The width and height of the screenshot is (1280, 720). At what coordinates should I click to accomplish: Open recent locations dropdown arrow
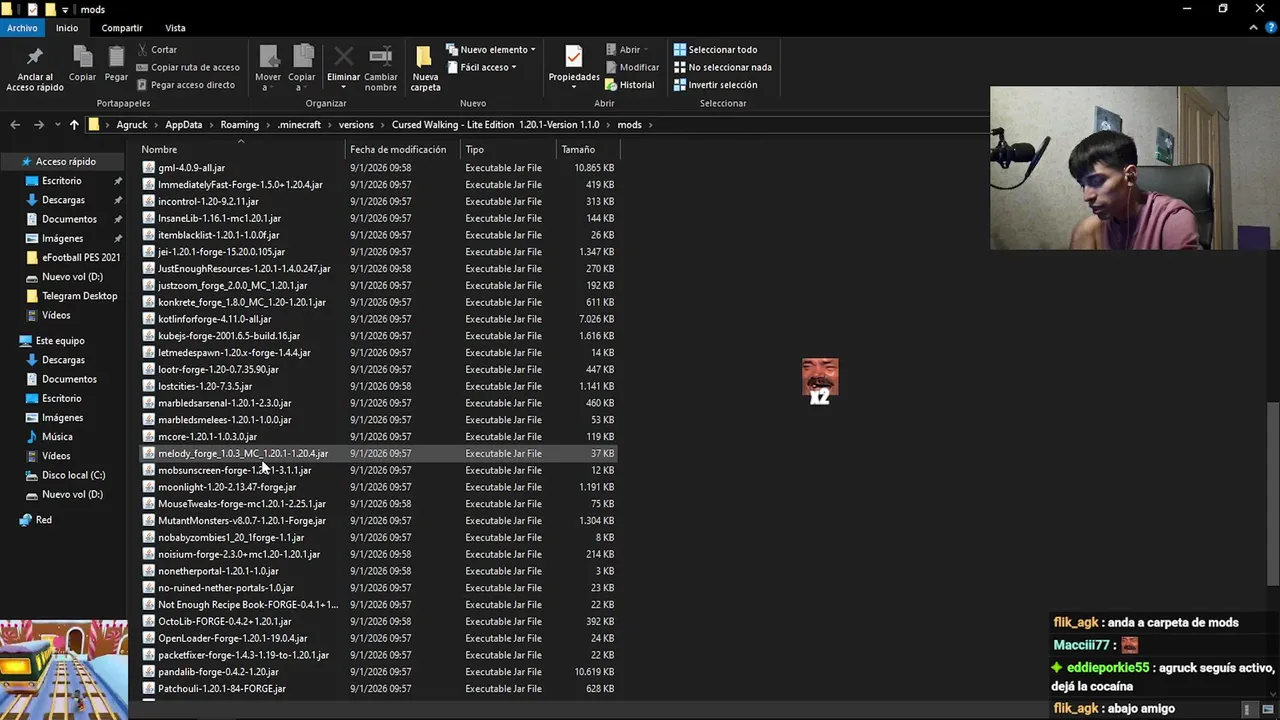[56, 125]
